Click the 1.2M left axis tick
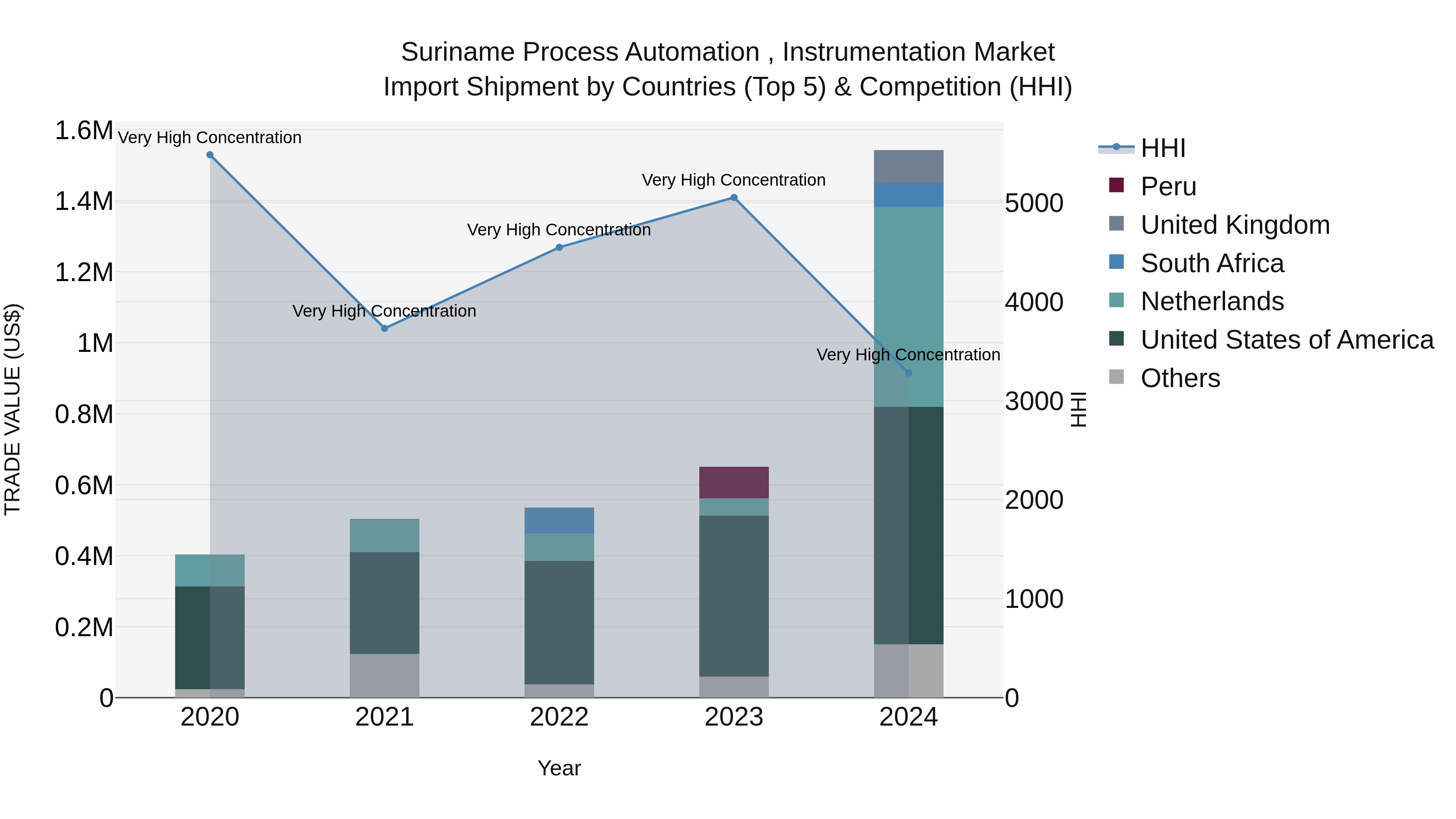This screenshot has width=1456, height=819. pyautogui.click(x=84, y=273)
